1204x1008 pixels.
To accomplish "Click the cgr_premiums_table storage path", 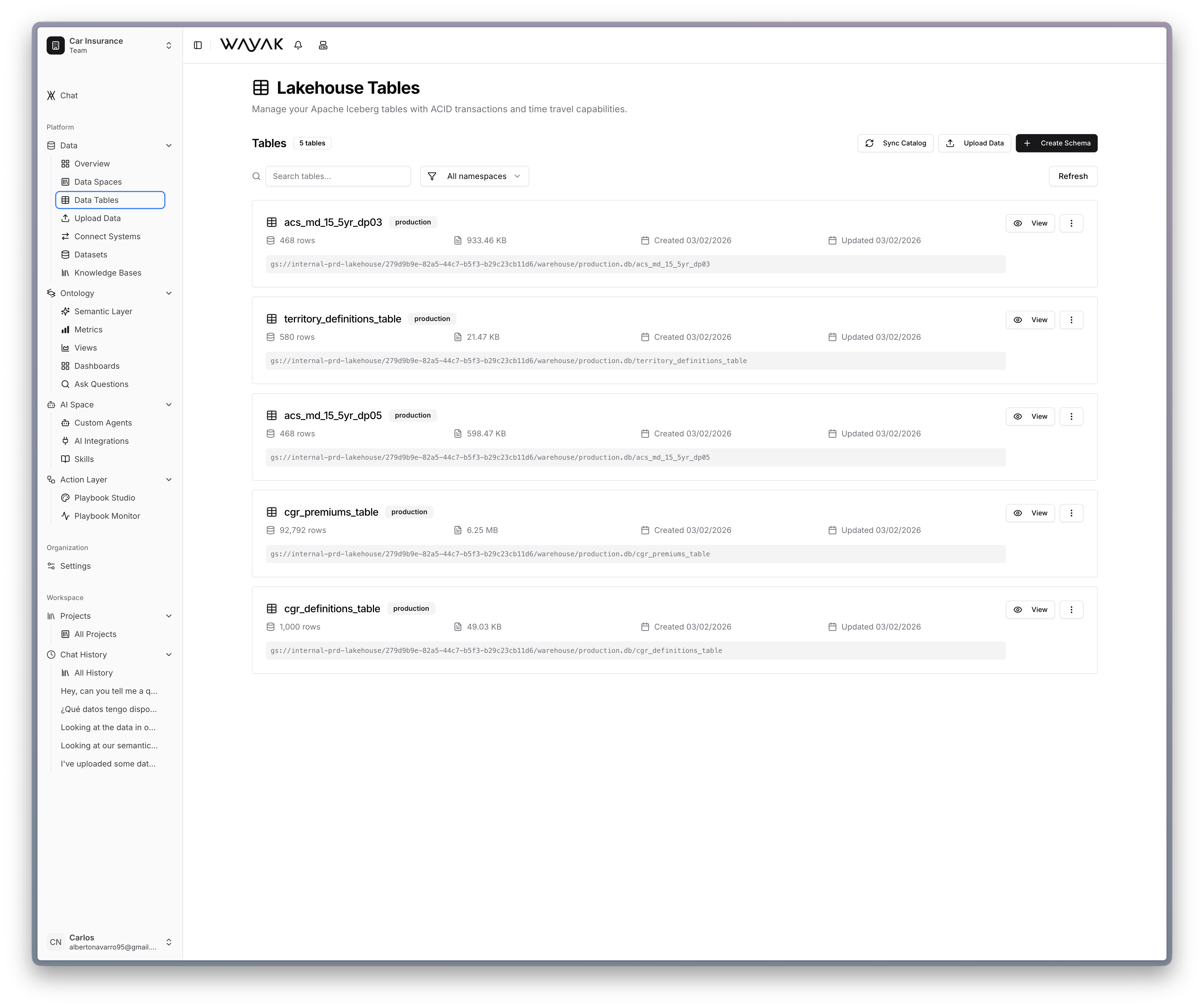I will [x=635, y=554].
